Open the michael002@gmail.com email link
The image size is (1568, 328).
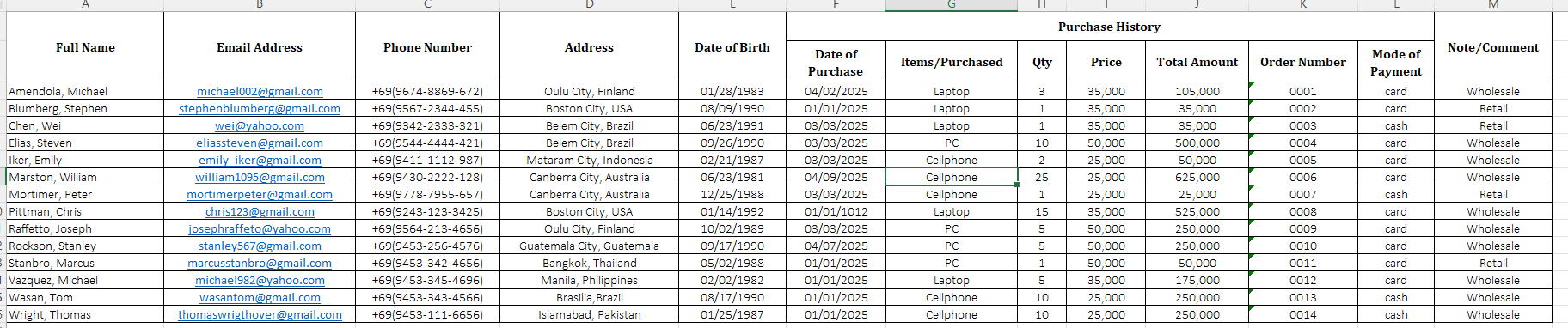point(260,91)
